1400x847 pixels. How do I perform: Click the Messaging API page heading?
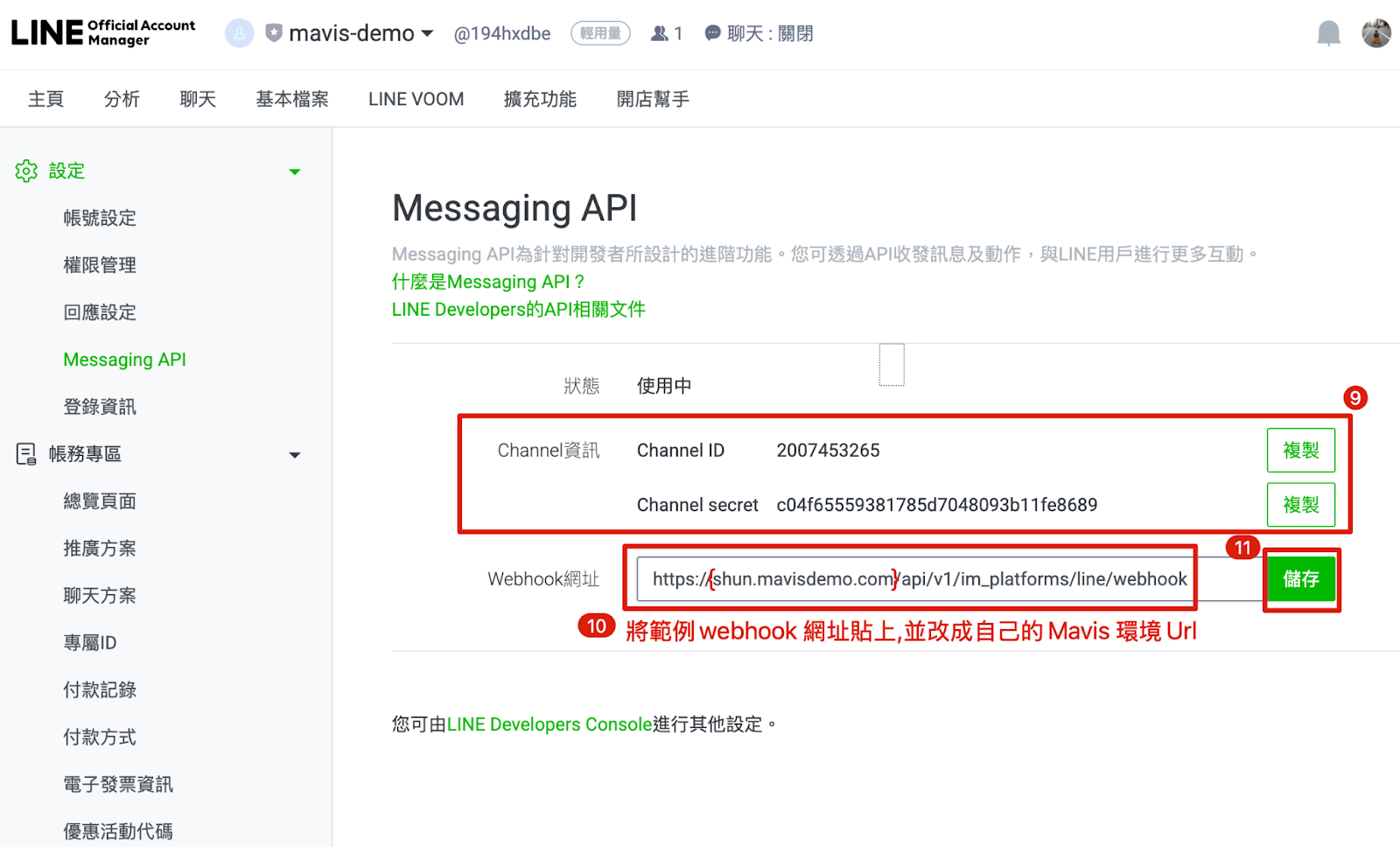[514, 208]
